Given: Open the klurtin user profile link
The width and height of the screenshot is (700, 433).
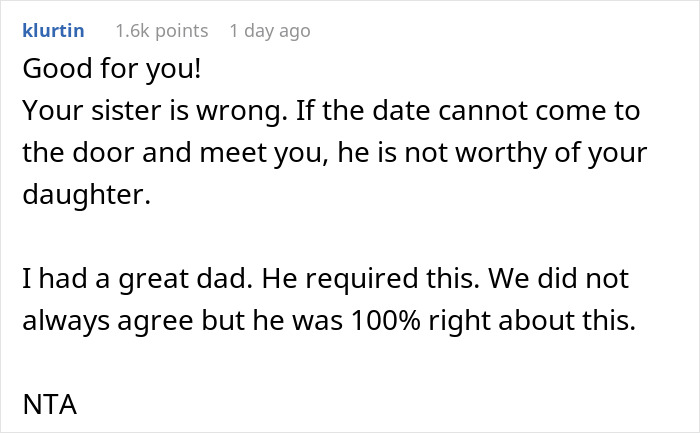Looking at the screenshot, I should (53, 31).
